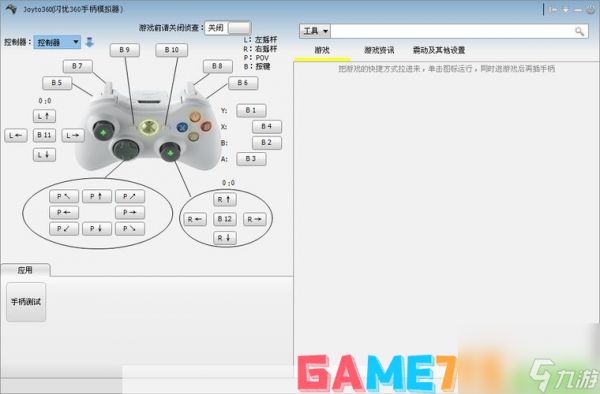Click right stick up R ↑ button

click(225, 200)
